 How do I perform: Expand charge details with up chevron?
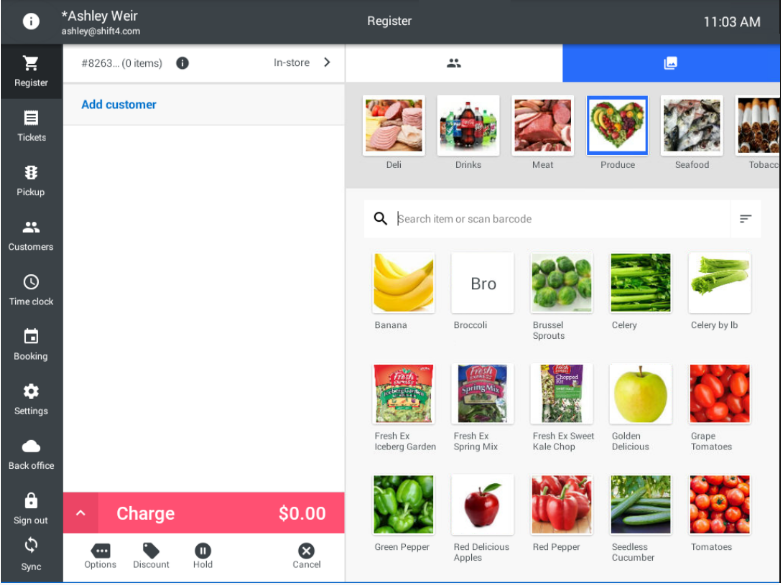(x=81, y=513)
